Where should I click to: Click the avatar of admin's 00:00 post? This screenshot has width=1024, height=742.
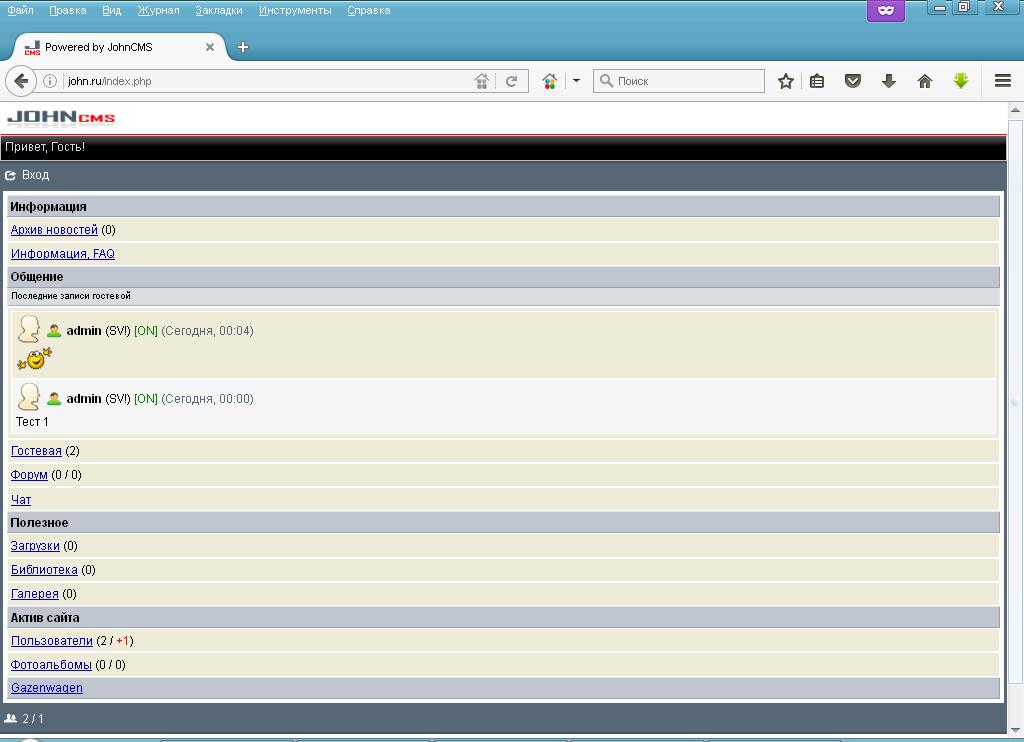[29, 397]
